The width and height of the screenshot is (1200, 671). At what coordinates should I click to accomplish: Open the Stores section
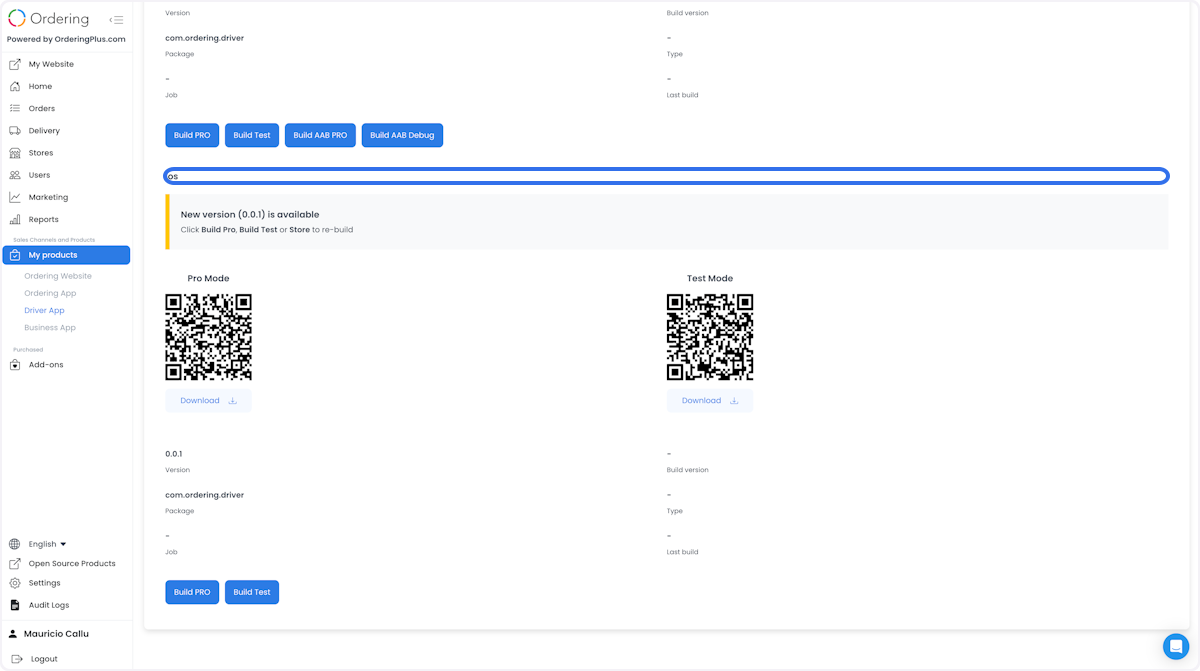coord(41,153)
